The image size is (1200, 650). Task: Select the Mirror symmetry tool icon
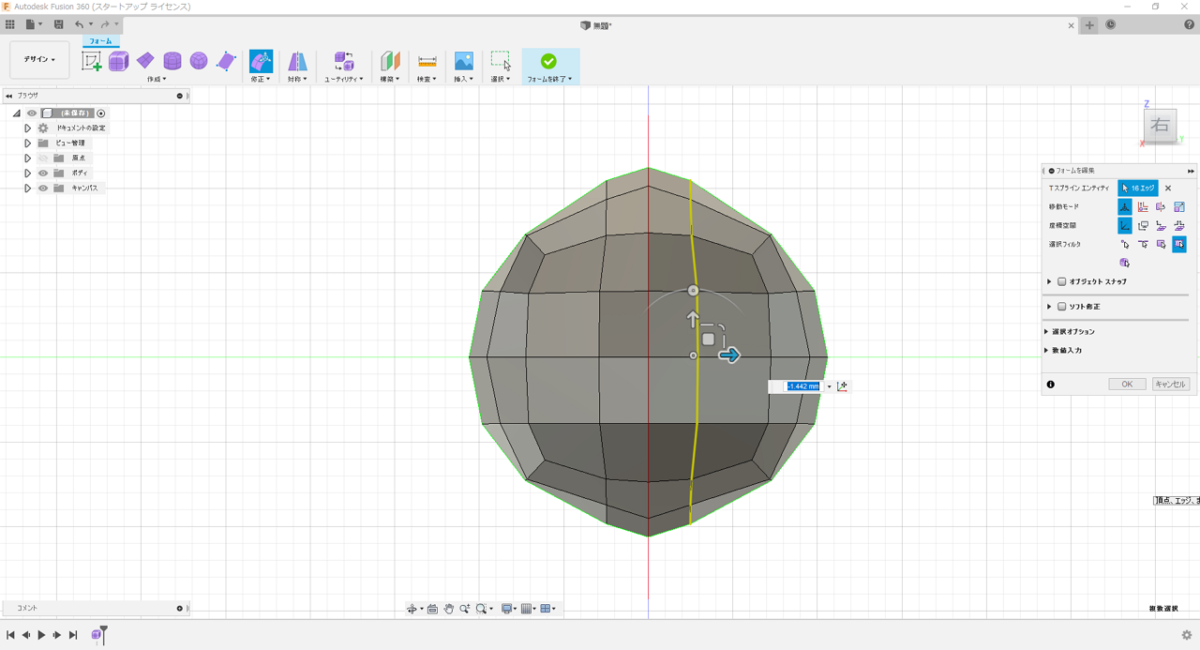tap(298, 61)
